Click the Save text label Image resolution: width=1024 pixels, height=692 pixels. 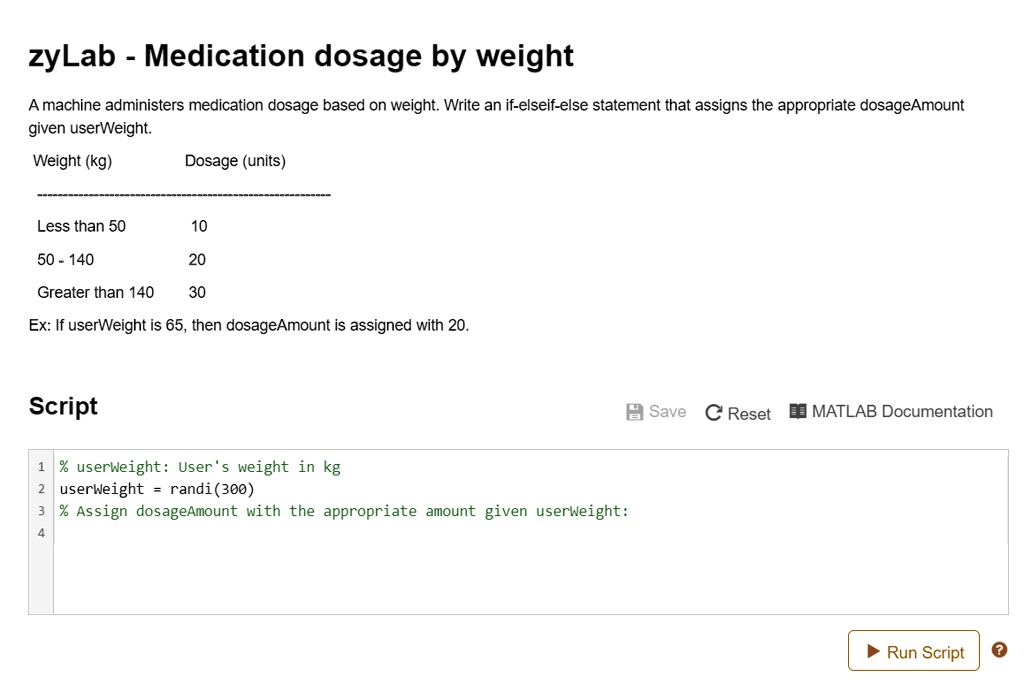coord(667,411)
